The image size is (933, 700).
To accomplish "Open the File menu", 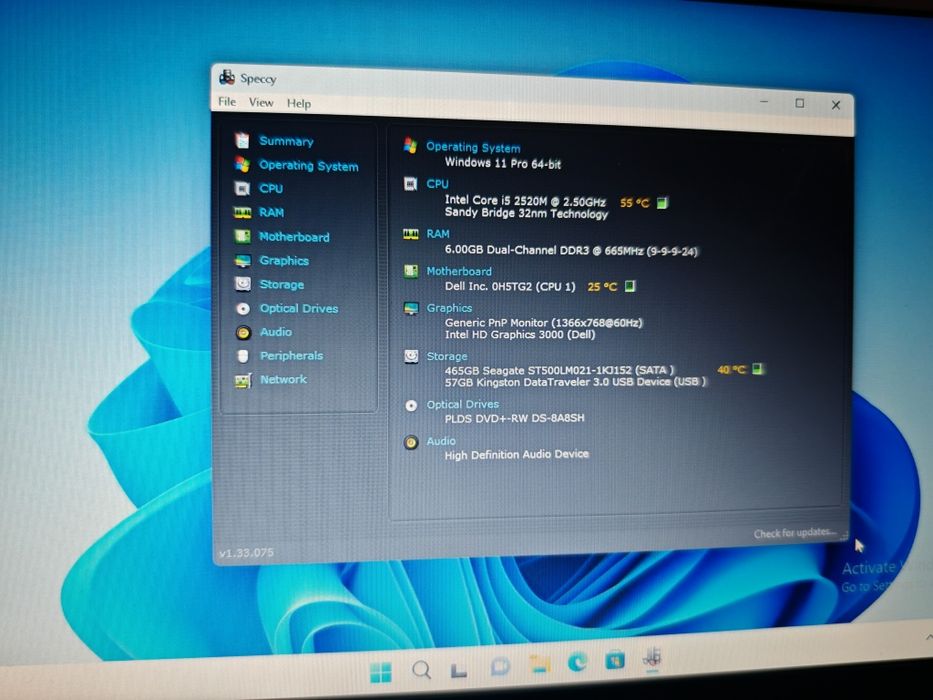I will click(227, 102).
